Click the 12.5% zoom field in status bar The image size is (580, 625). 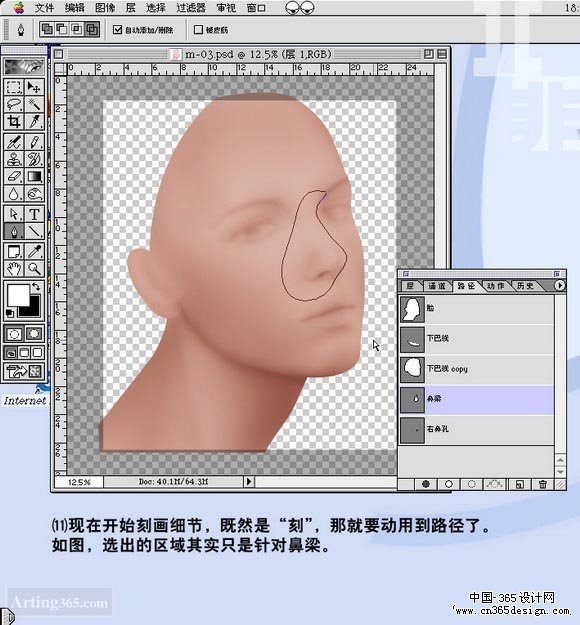point(79,482)
